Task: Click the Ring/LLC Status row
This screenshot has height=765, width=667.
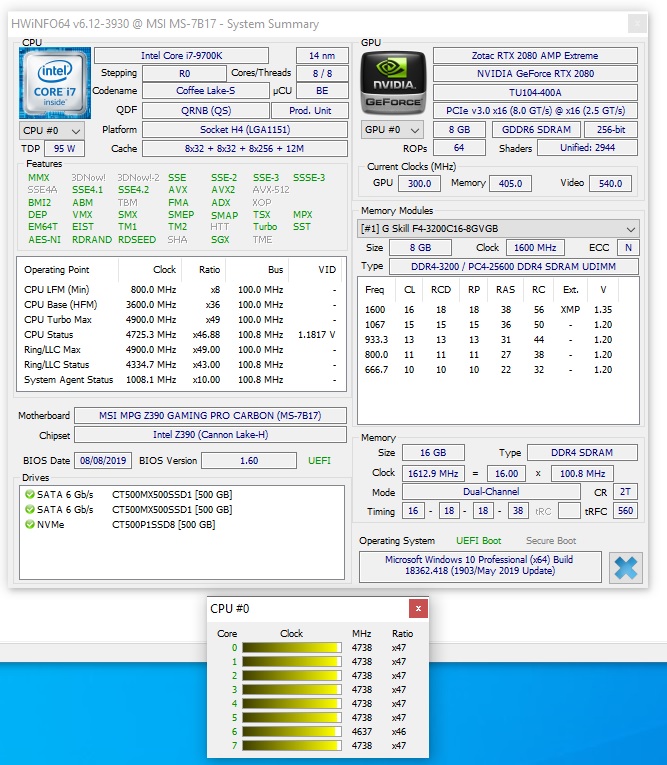Action: click(180, 364)
